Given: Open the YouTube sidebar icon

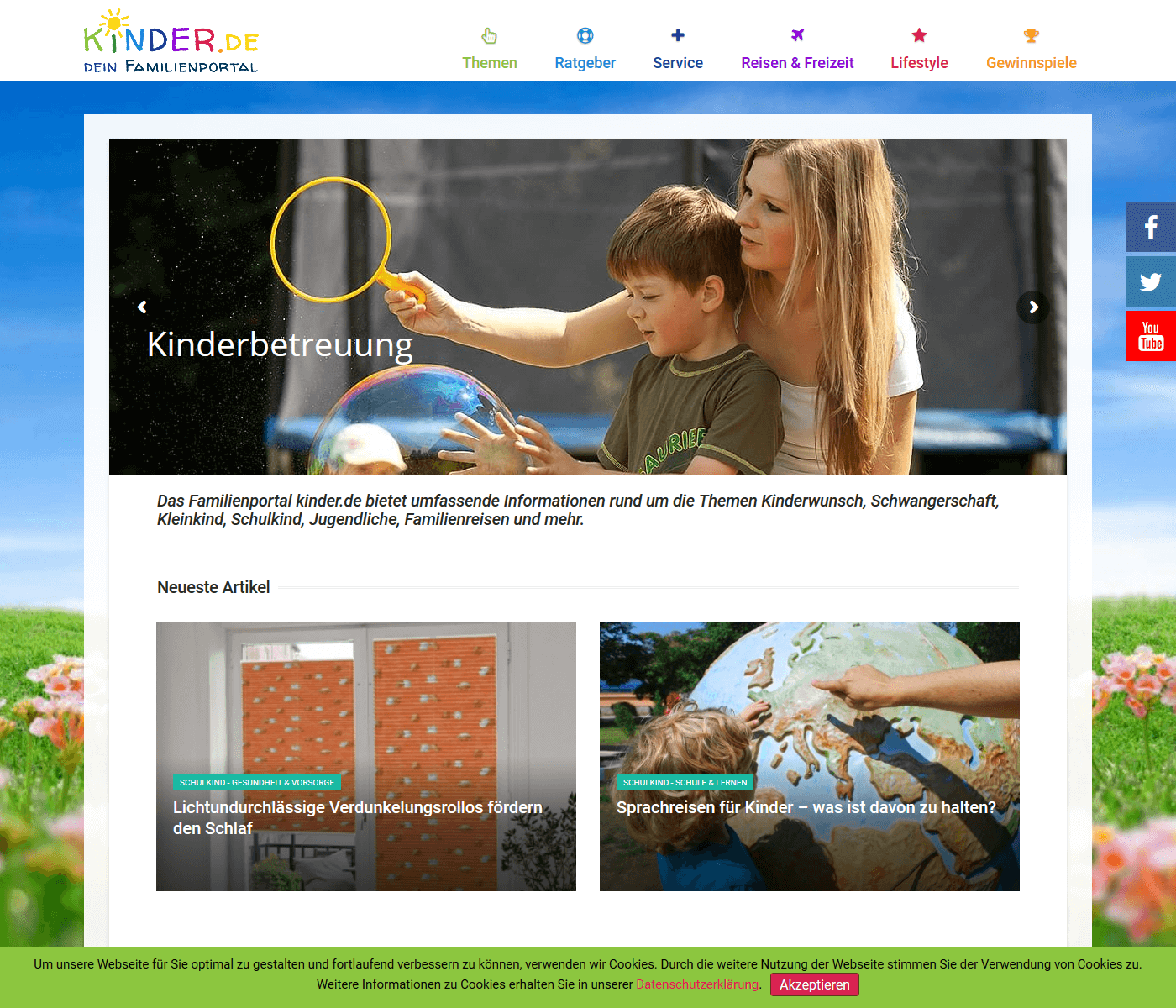Looking at the screenshot, I should pyautogui.click(x=1151, y=336).
